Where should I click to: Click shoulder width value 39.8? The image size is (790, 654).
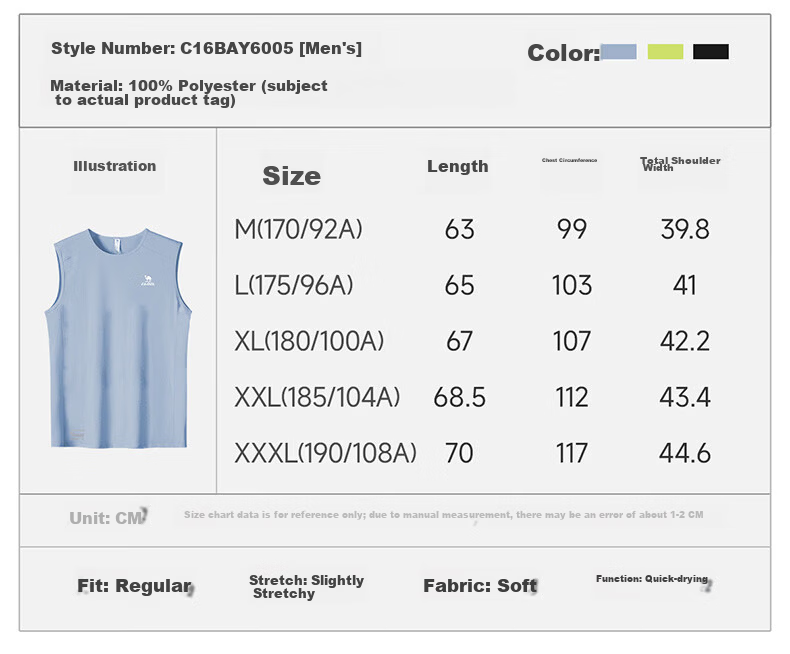685,230
